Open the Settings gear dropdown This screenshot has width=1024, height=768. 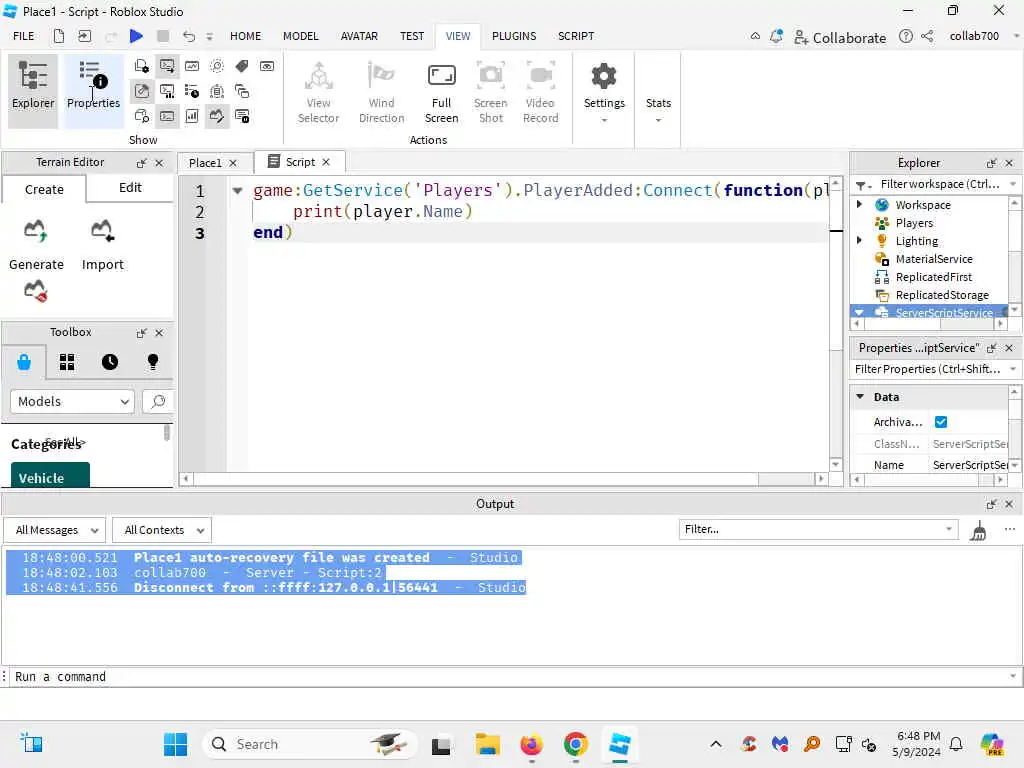604,93
